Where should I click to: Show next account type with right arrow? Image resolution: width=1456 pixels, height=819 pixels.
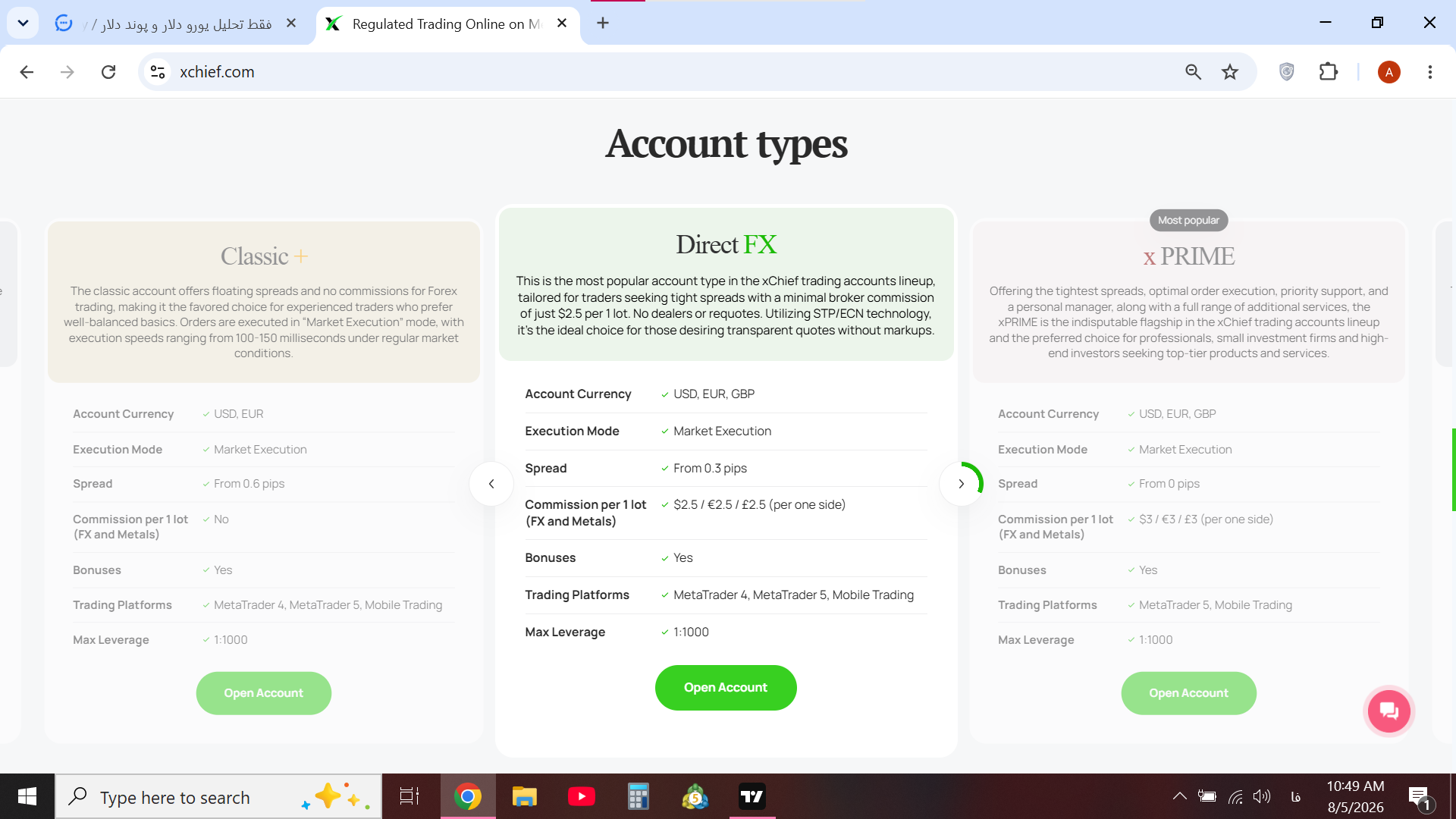(x=961, y=484)
